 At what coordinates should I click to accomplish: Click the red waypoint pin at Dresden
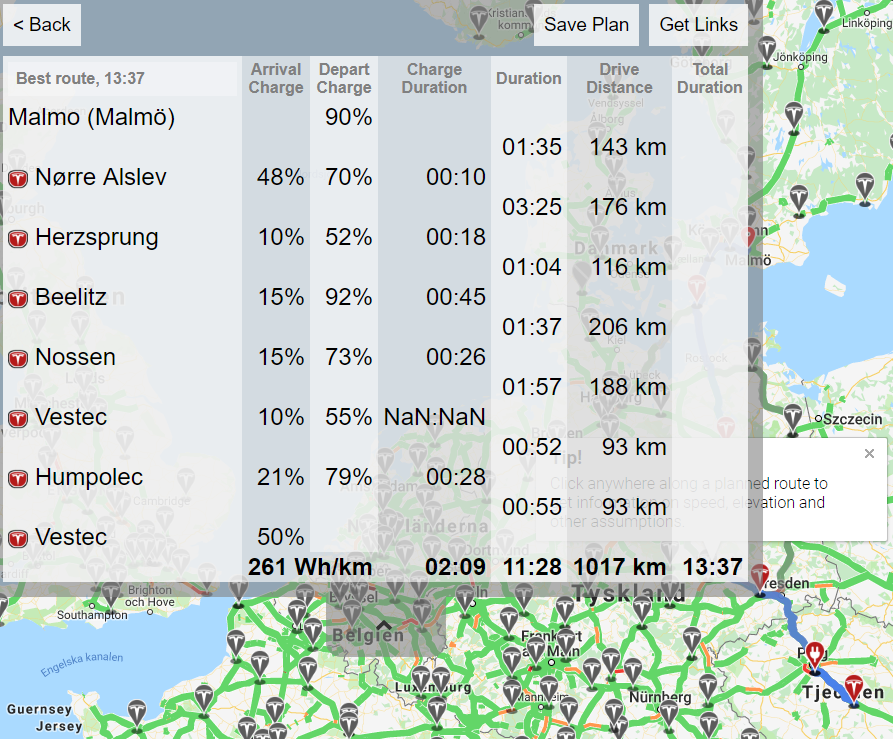[x=760, y=578]
